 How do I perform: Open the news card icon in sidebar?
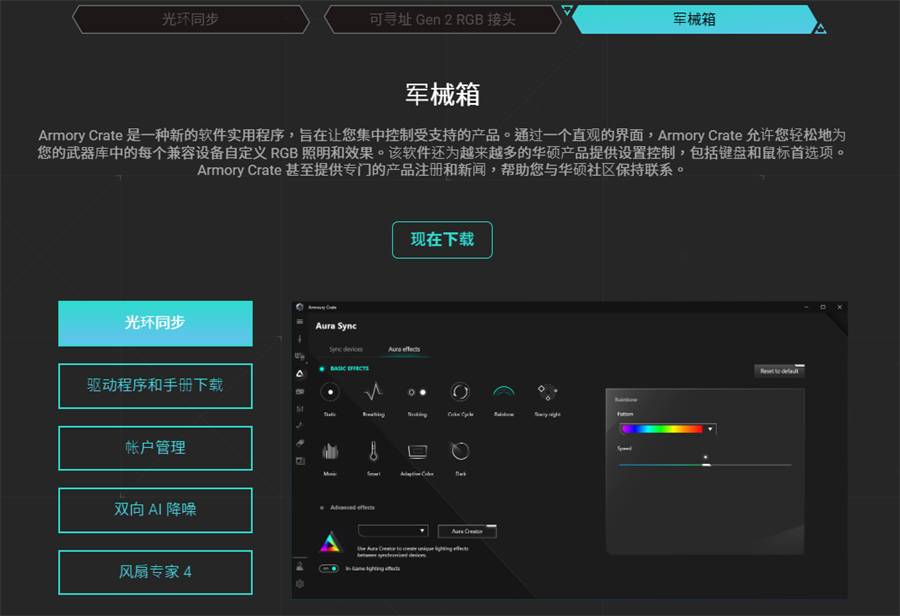[300, 461]
